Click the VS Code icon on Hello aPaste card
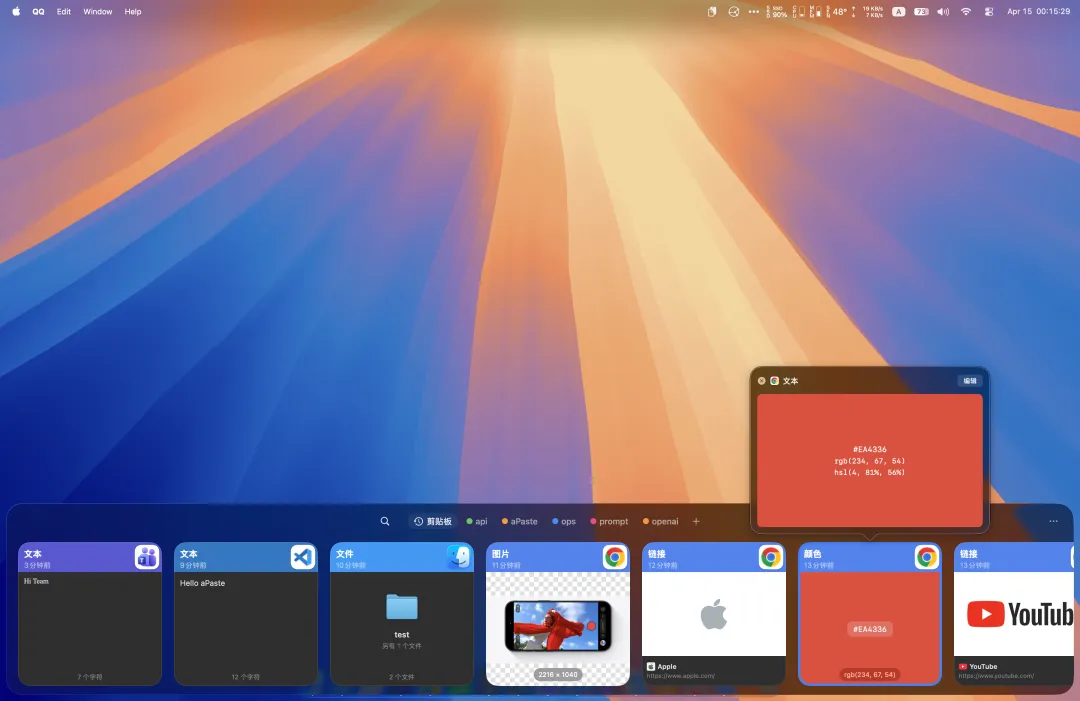The image size is (1080, 701). 303,557
